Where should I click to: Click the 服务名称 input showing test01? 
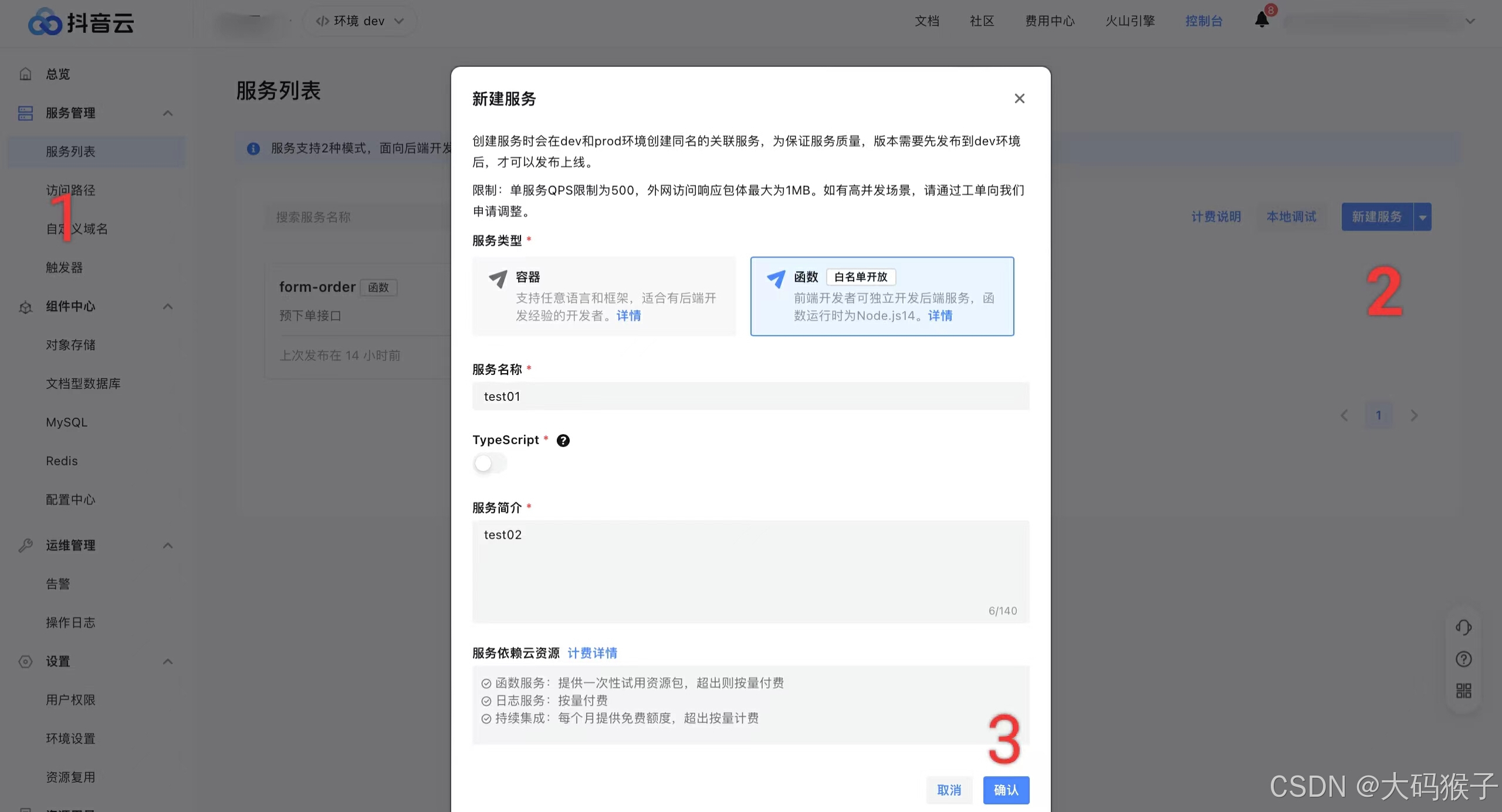coord(750,396)
